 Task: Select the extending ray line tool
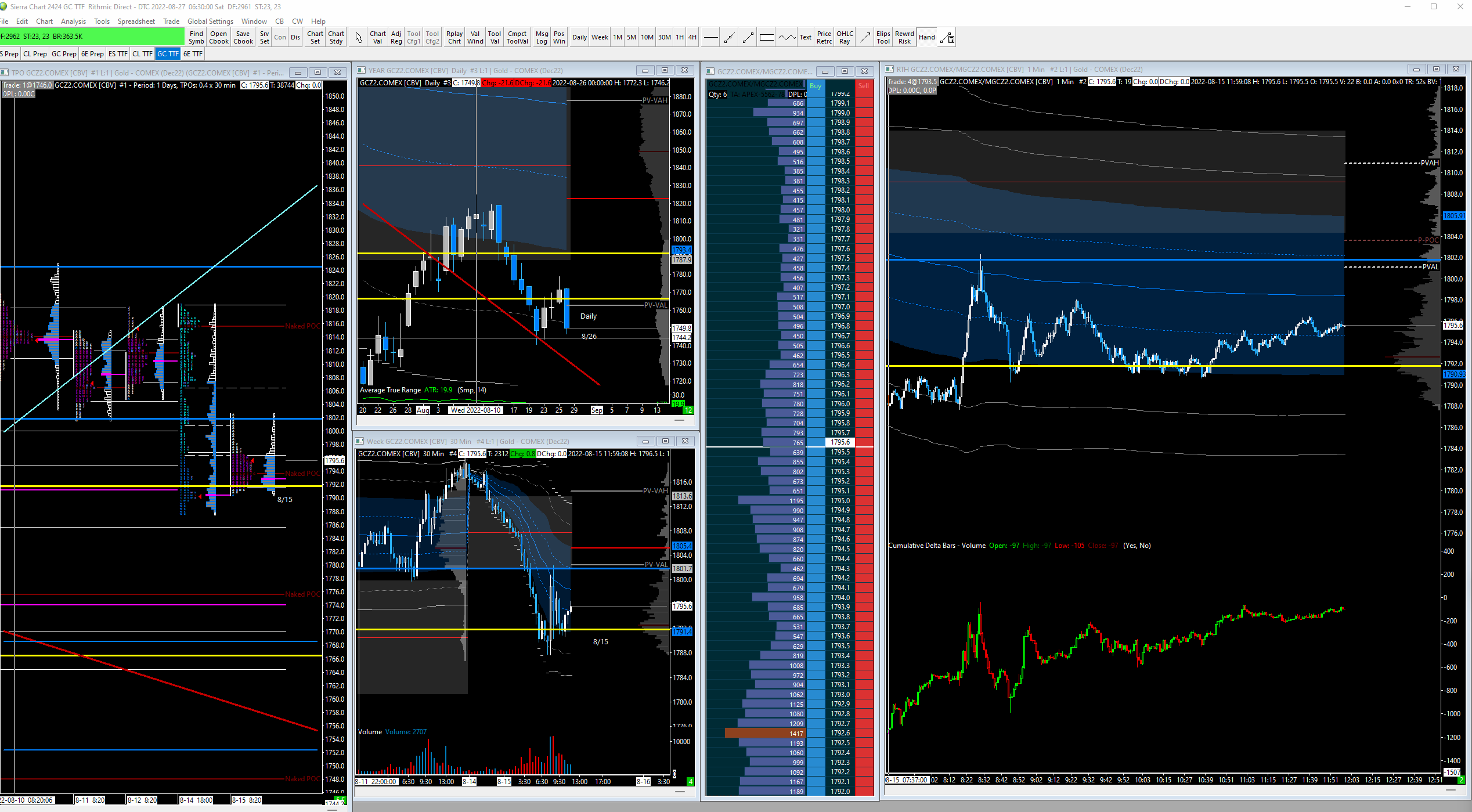click(x=730, y=38)
